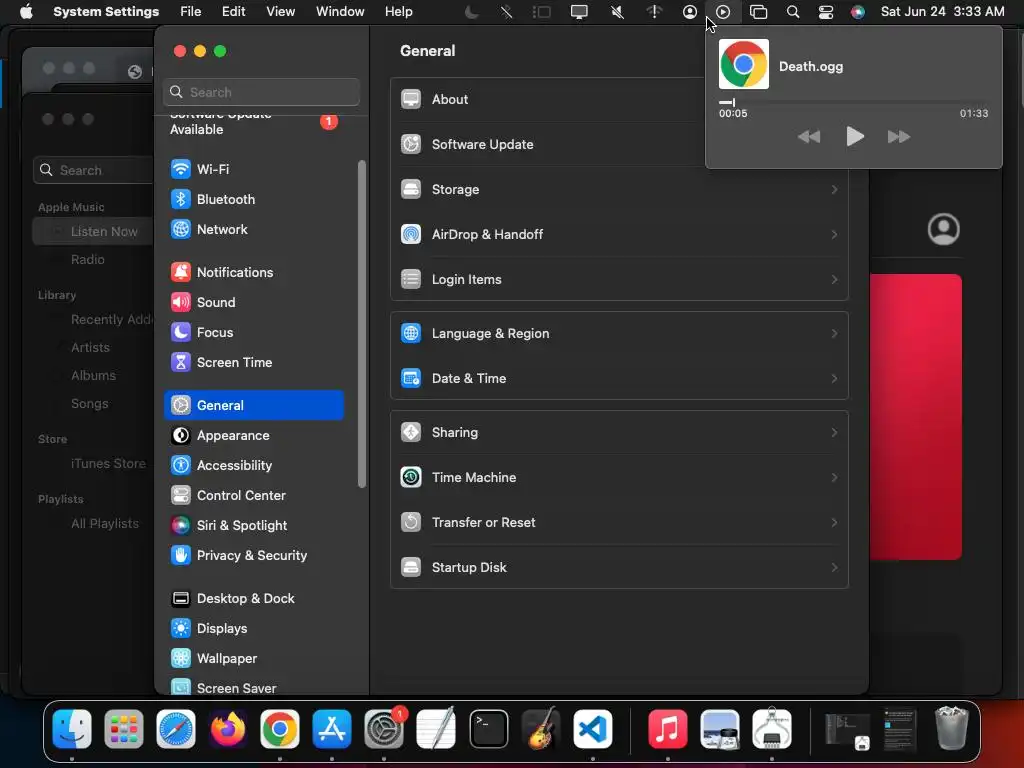
Task: Expand Transfer or Reset row chevron
Action: pos(834,522)
